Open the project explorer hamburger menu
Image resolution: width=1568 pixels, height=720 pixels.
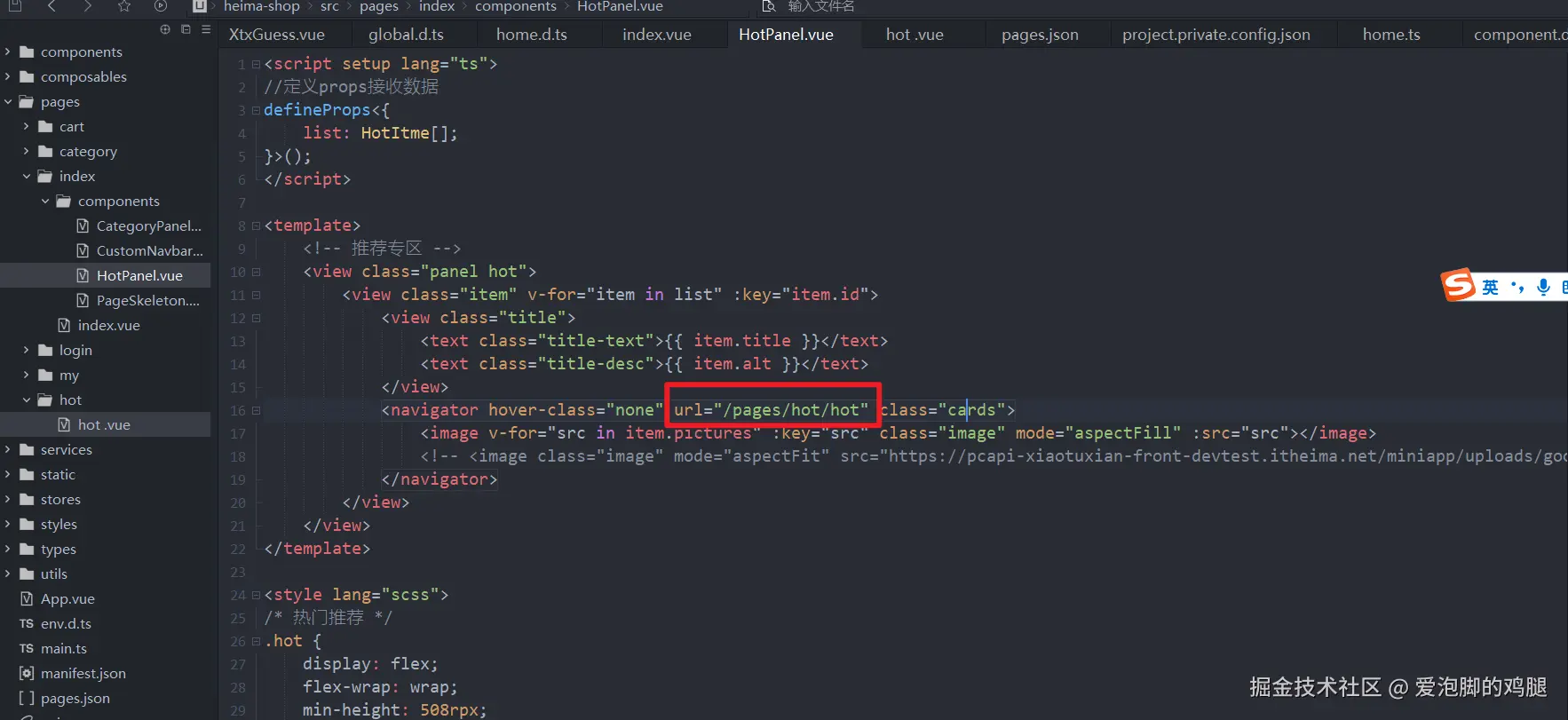coord(206,29)
